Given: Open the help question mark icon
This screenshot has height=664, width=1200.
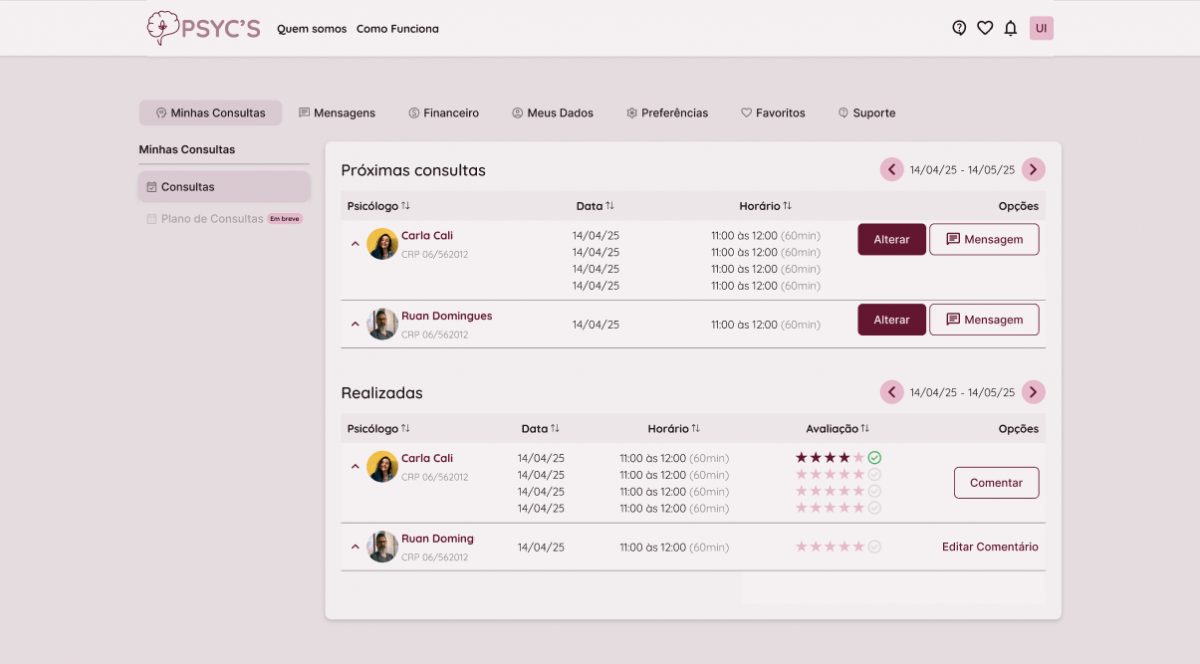Looking at the screenshot, I should point(959,28).
